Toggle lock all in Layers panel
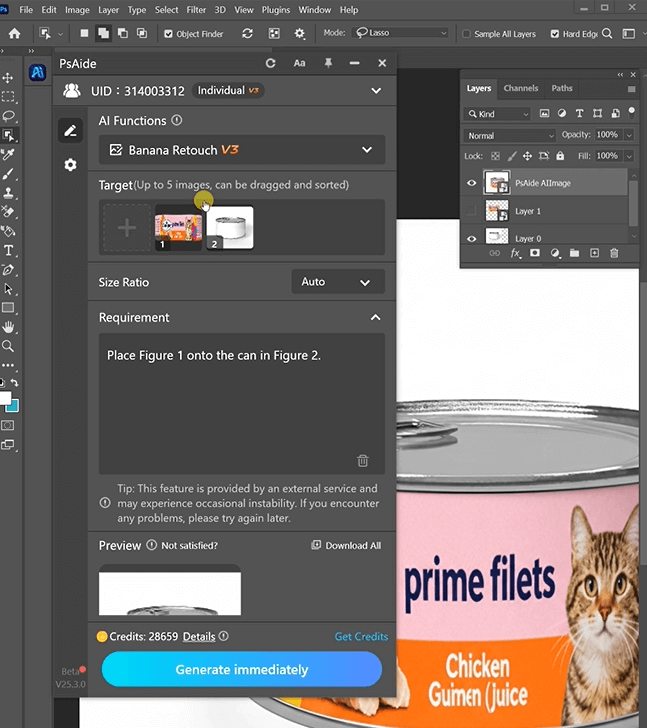 [560, 156]
